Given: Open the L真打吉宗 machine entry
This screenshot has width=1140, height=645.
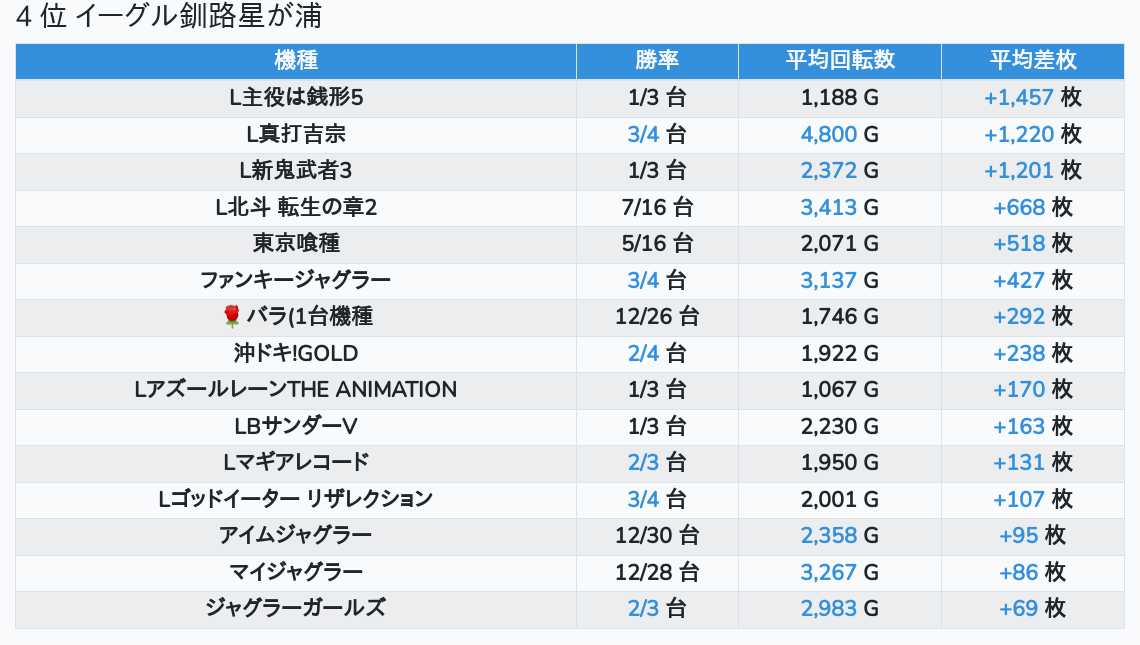Looking at the screenshot, I should point(295,134).
